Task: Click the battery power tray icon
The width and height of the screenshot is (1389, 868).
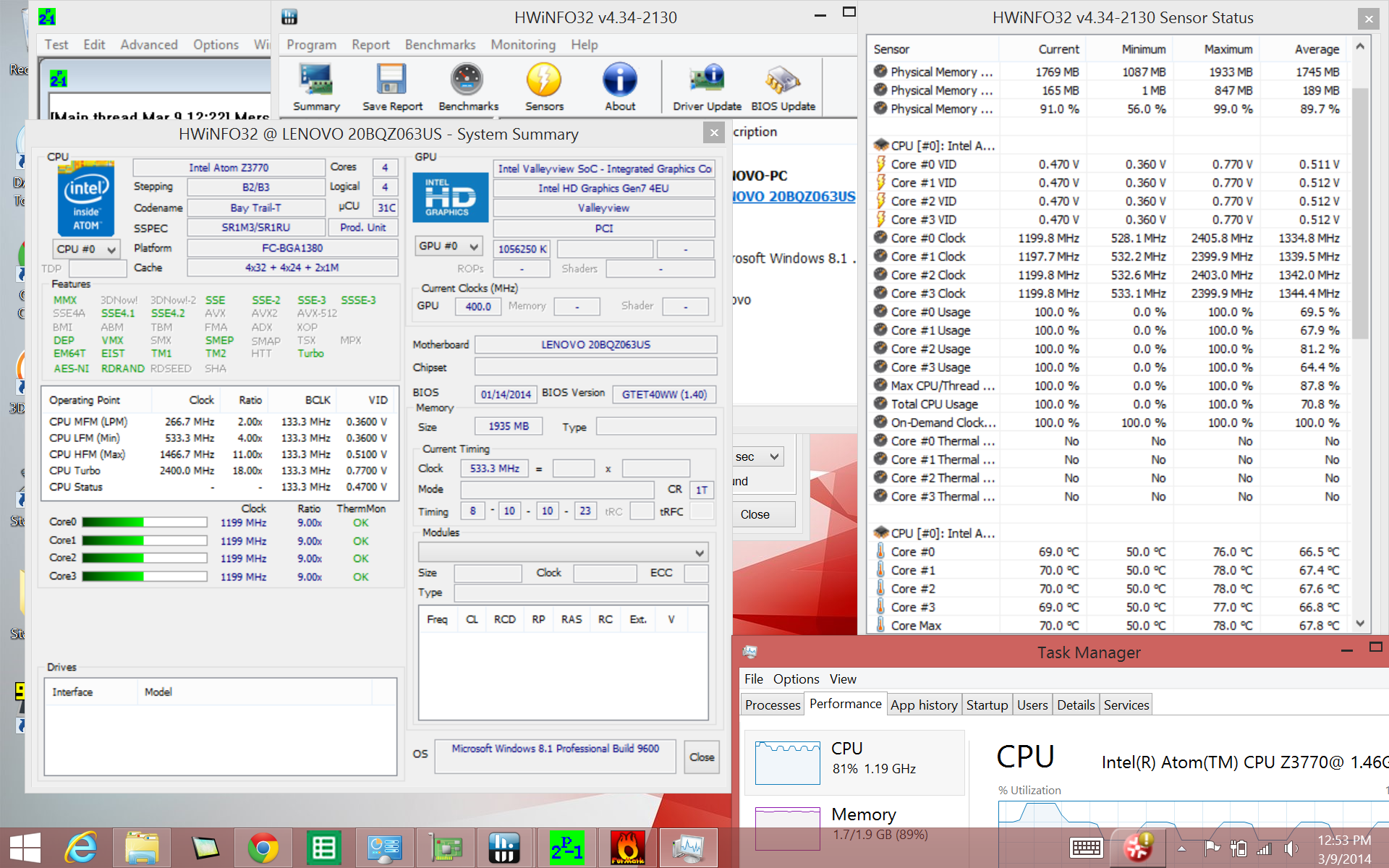Action: coord(1238,848)
